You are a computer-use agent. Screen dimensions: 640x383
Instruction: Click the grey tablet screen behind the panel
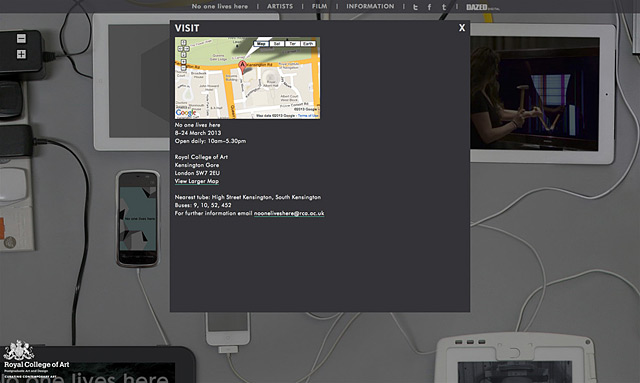139,81
